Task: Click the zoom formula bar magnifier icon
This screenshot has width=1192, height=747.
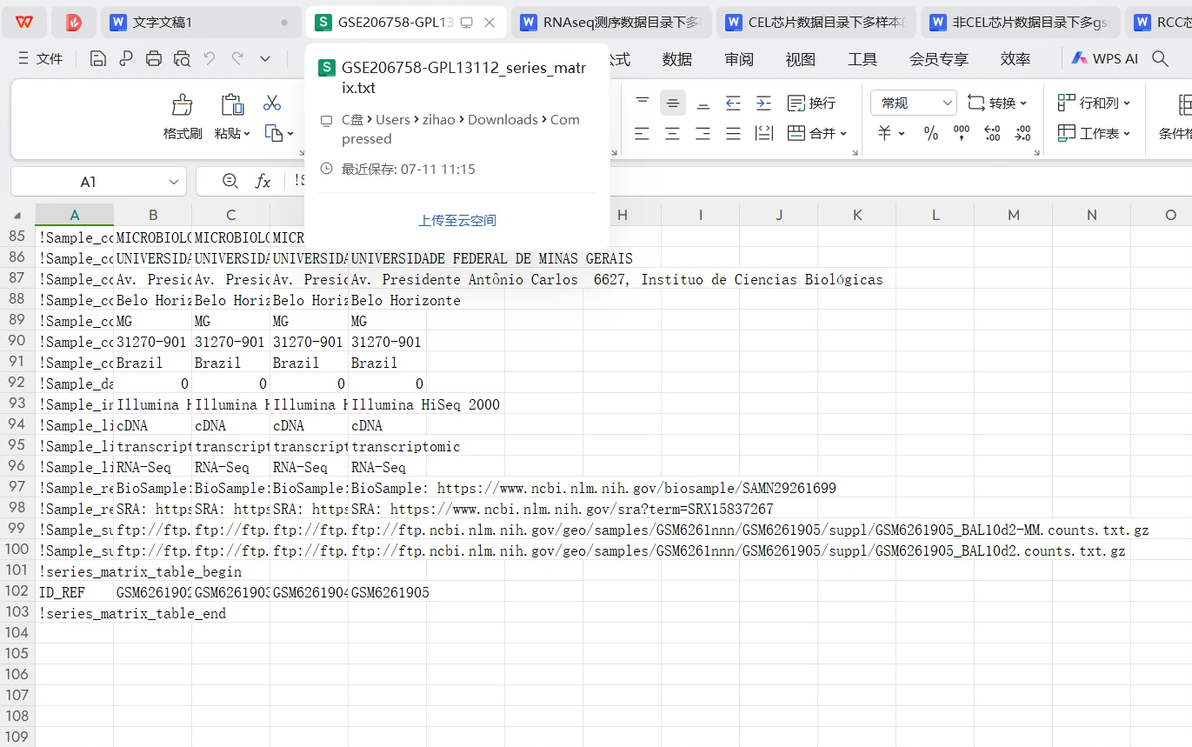Action: (x=230, y=181)
